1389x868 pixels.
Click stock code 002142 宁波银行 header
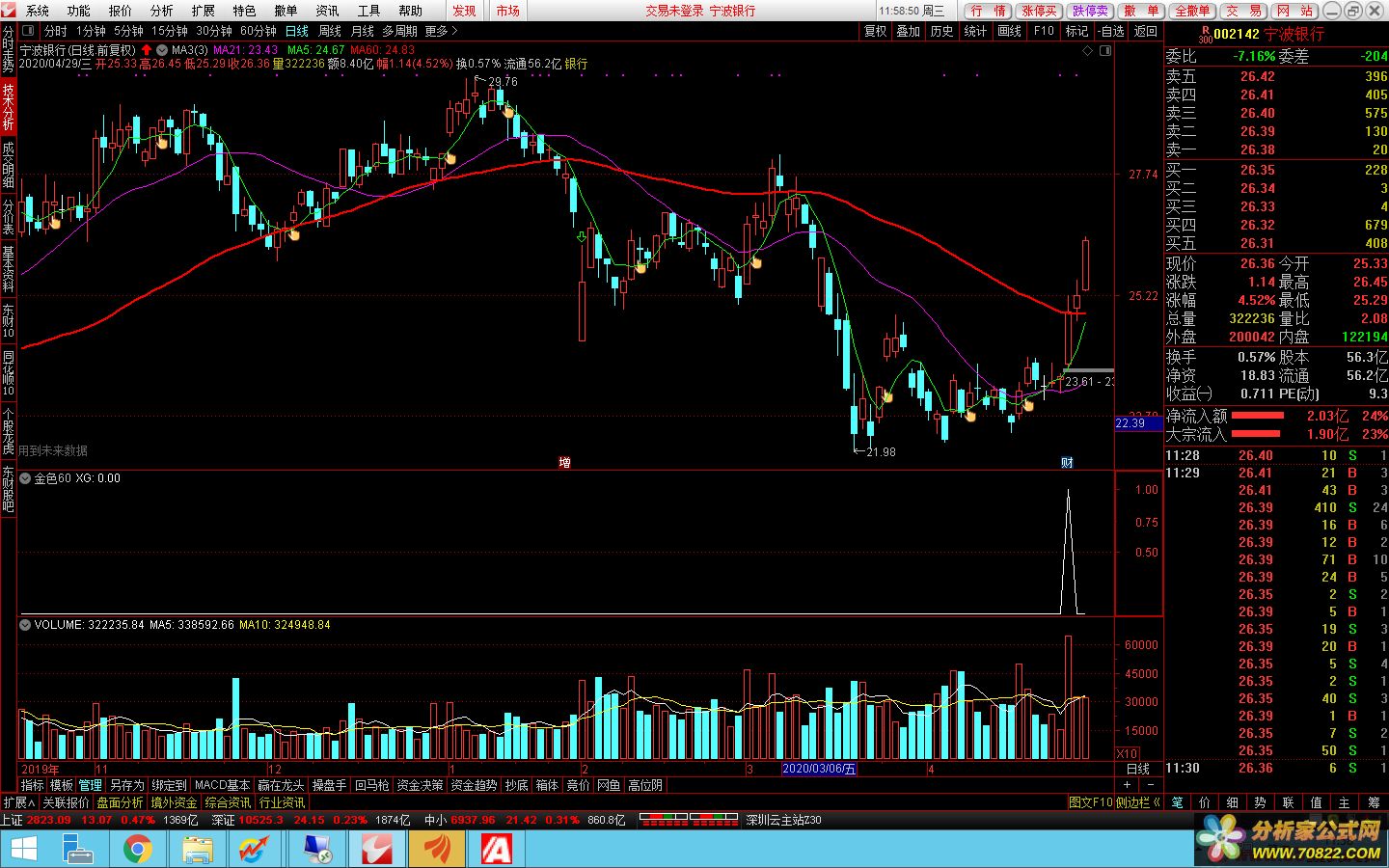pos(1268,34)
